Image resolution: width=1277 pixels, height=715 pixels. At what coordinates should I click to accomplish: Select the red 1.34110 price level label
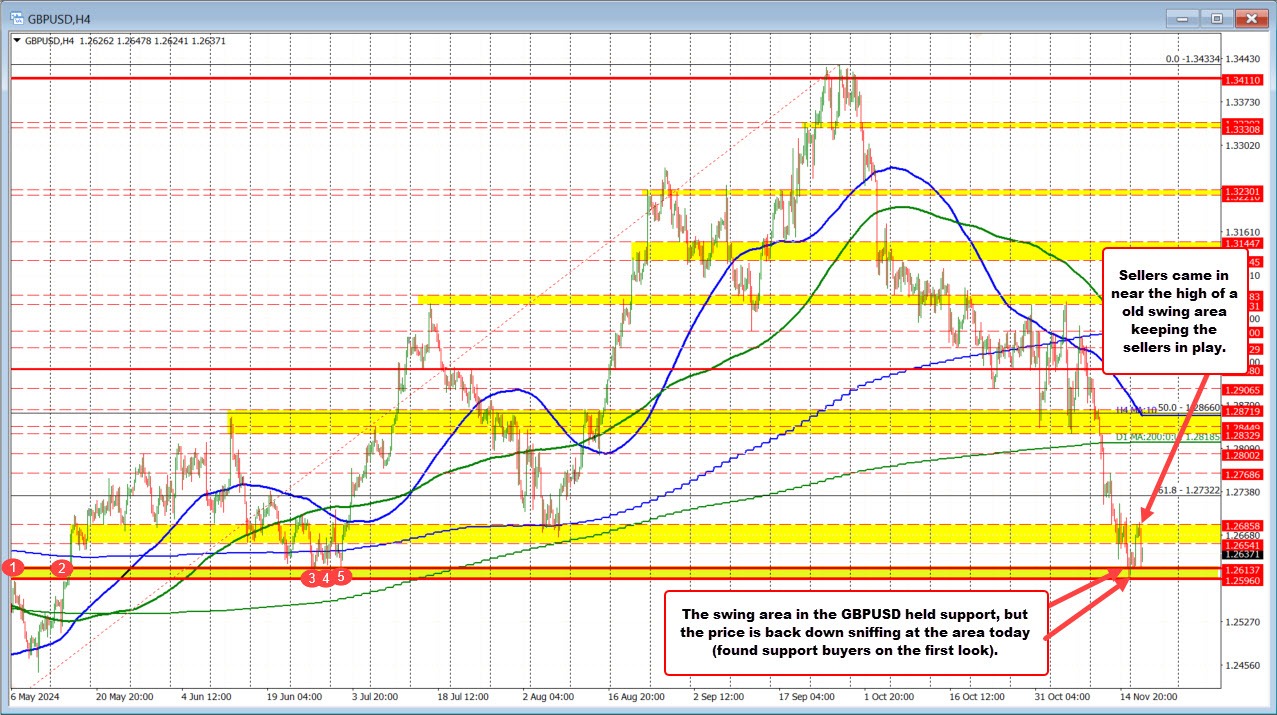pos(1241,78)
